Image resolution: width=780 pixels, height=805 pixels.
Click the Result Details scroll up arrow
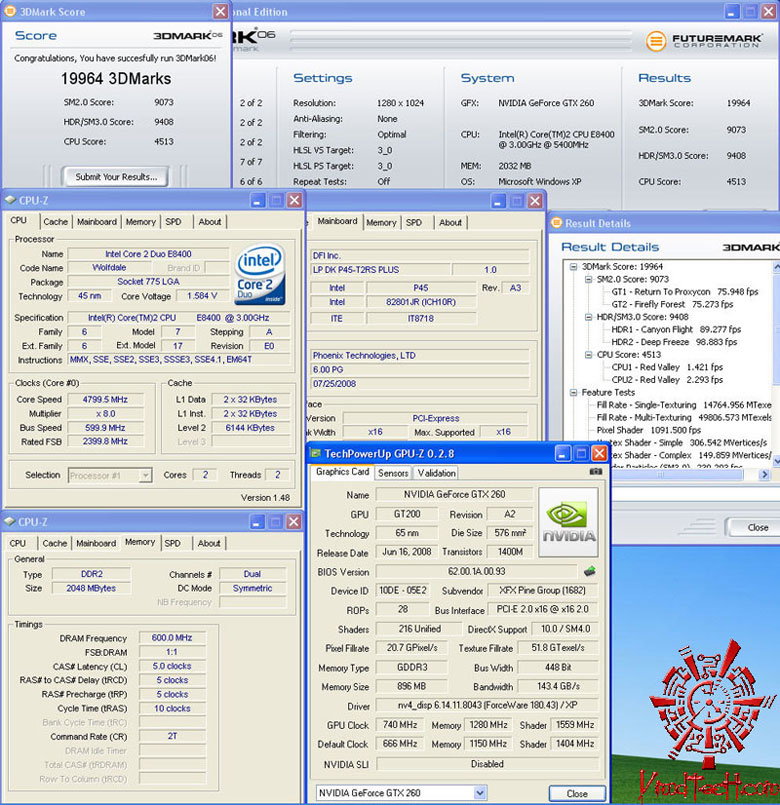point(776,267)
